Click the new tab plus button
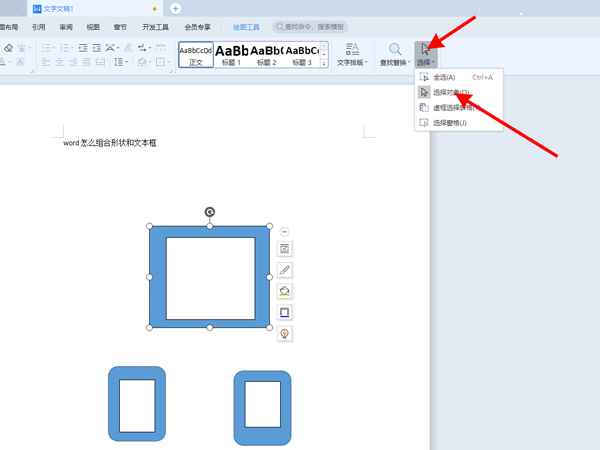Viewport: 600px width, 450px height. (175, 8)
